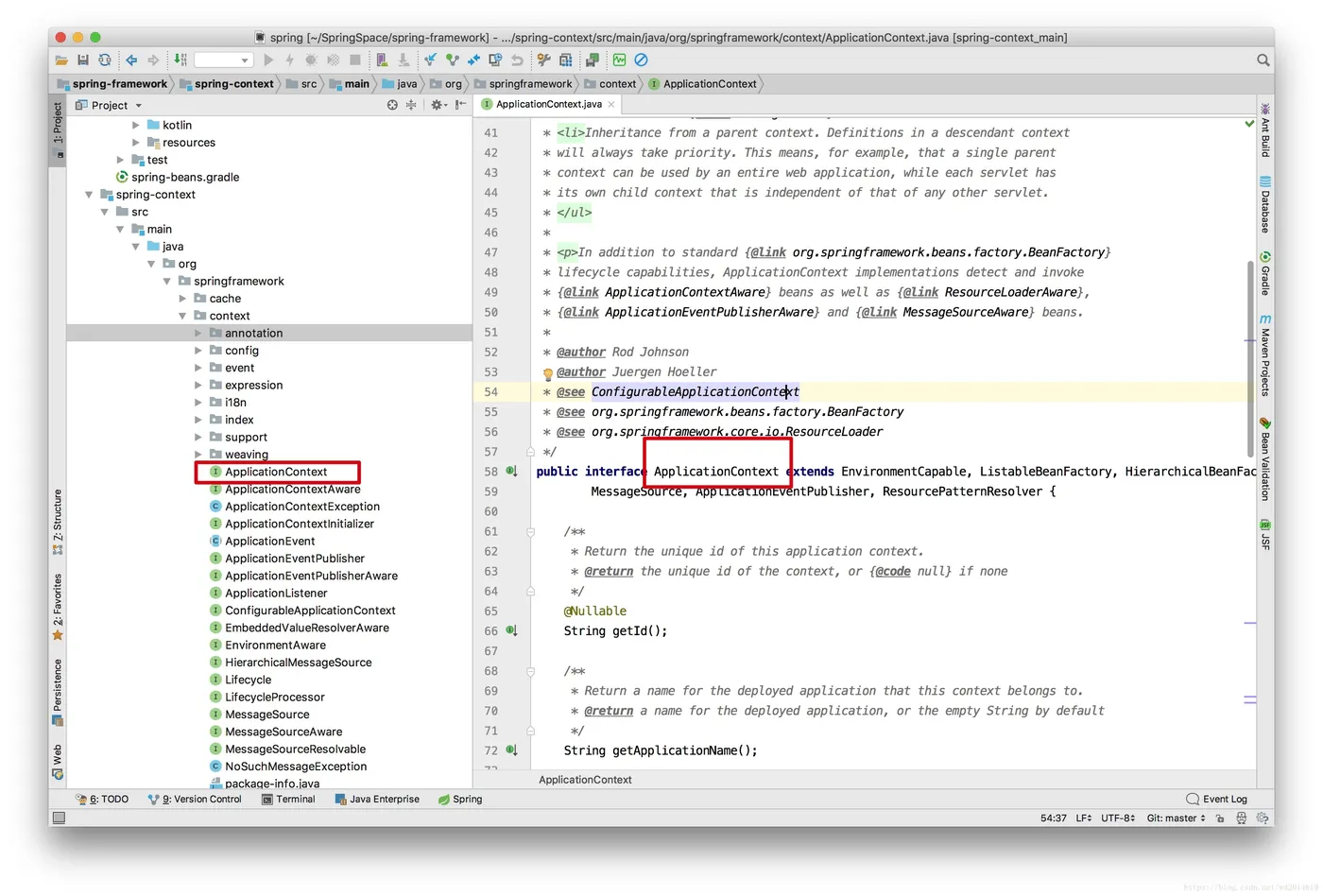Image resolution: width=1323 pixels, height=896 pixels.
Task: Collapse the spring-context module node
Action: pyautogui.click(x=90, y=195)
